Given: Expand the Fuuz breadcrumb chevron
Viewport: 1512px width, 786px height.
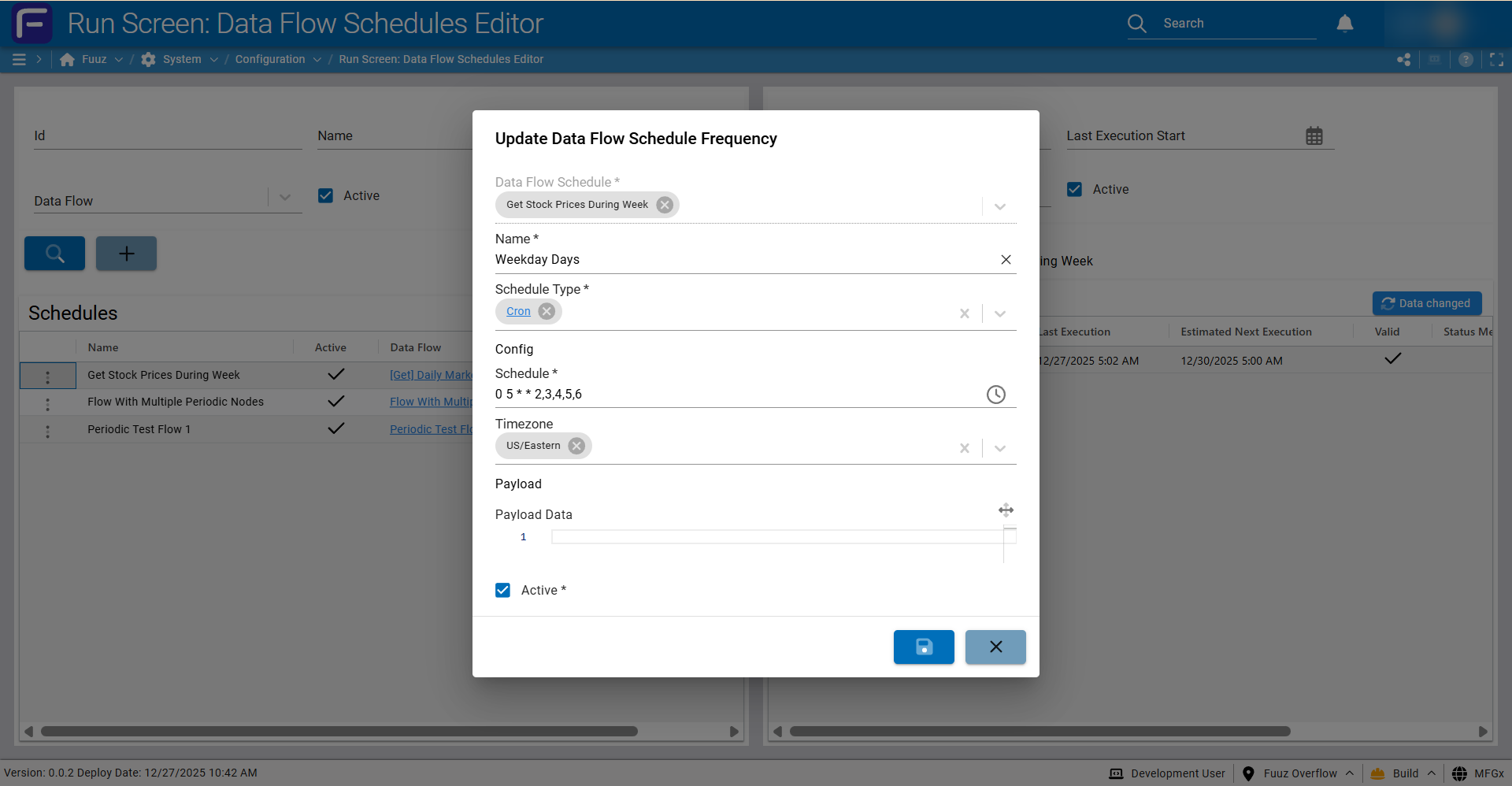Looking at the screenshot, I should tap(119, 59).
